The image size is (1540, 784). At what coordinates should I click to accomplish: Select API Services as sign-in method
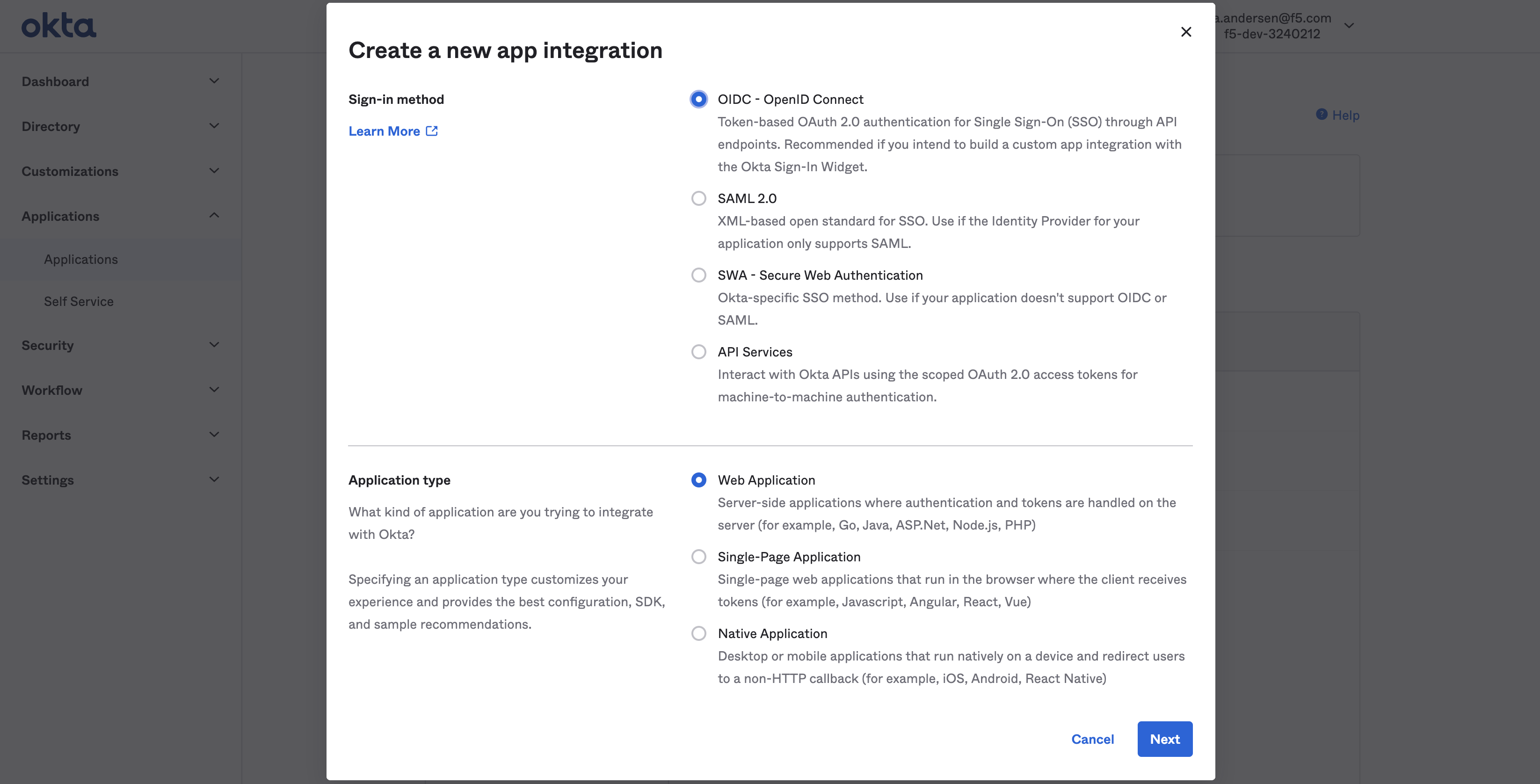point(698,351)
